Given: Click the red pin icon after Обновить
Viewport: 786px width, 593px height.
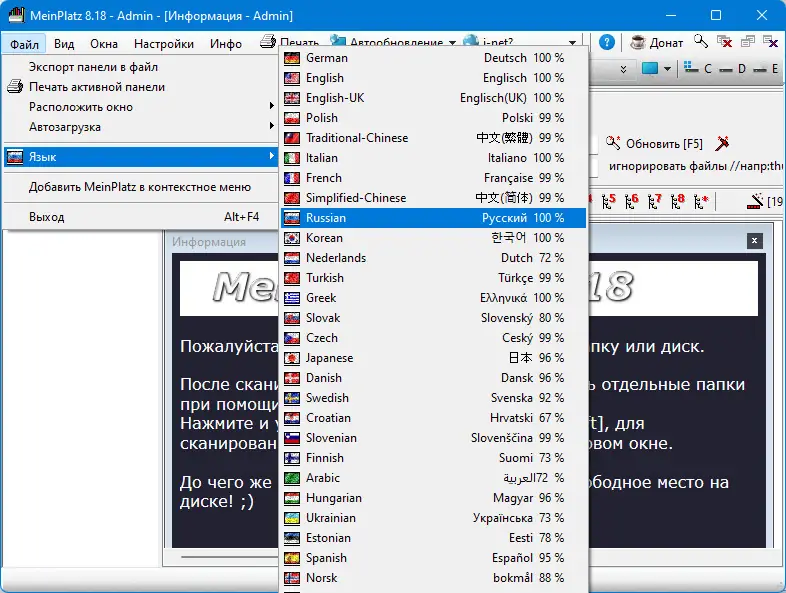Looking at the screenshot, I should pos(722,143).
